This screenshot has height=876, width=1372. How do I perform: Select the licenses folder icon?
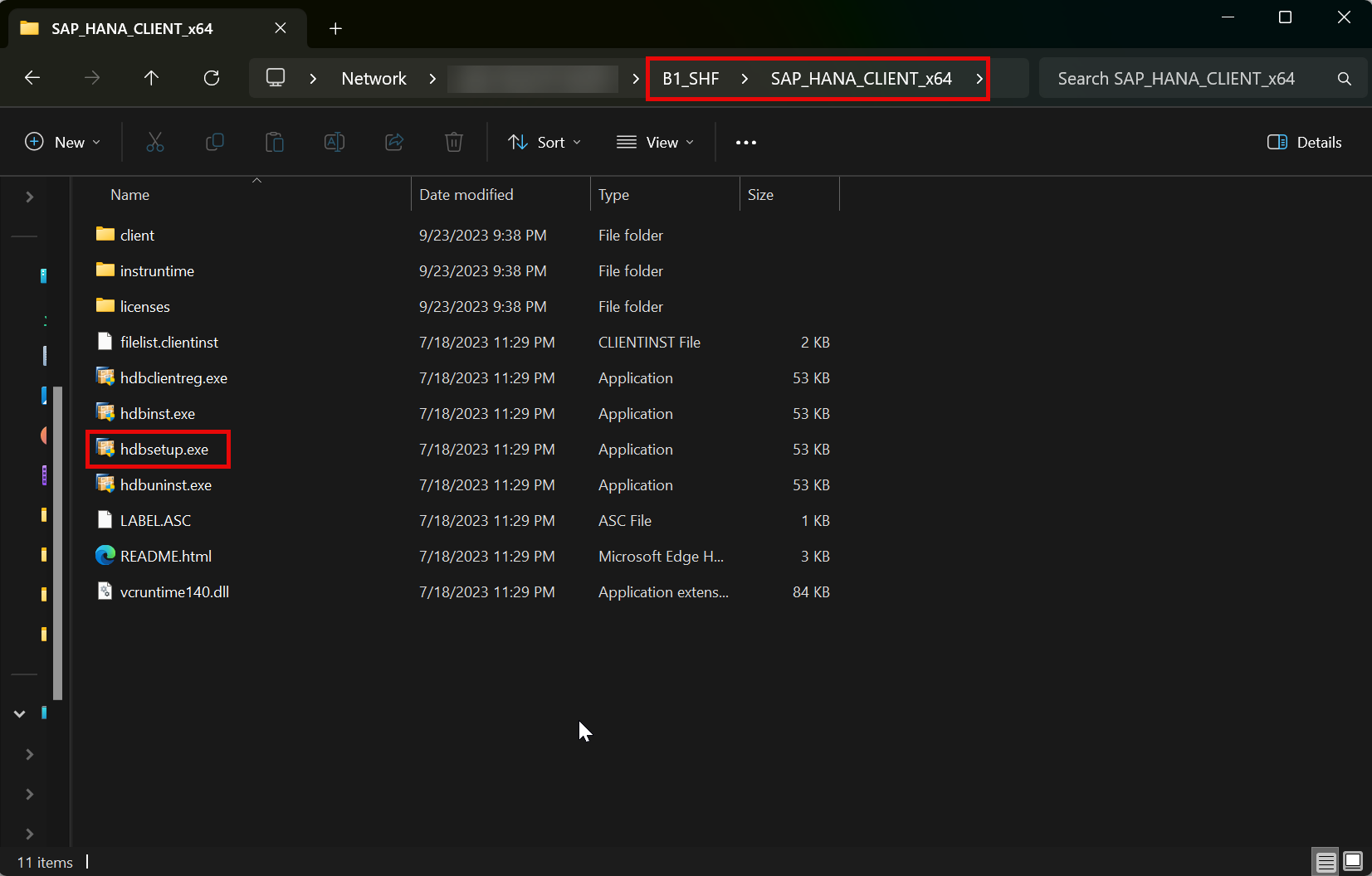105,306
